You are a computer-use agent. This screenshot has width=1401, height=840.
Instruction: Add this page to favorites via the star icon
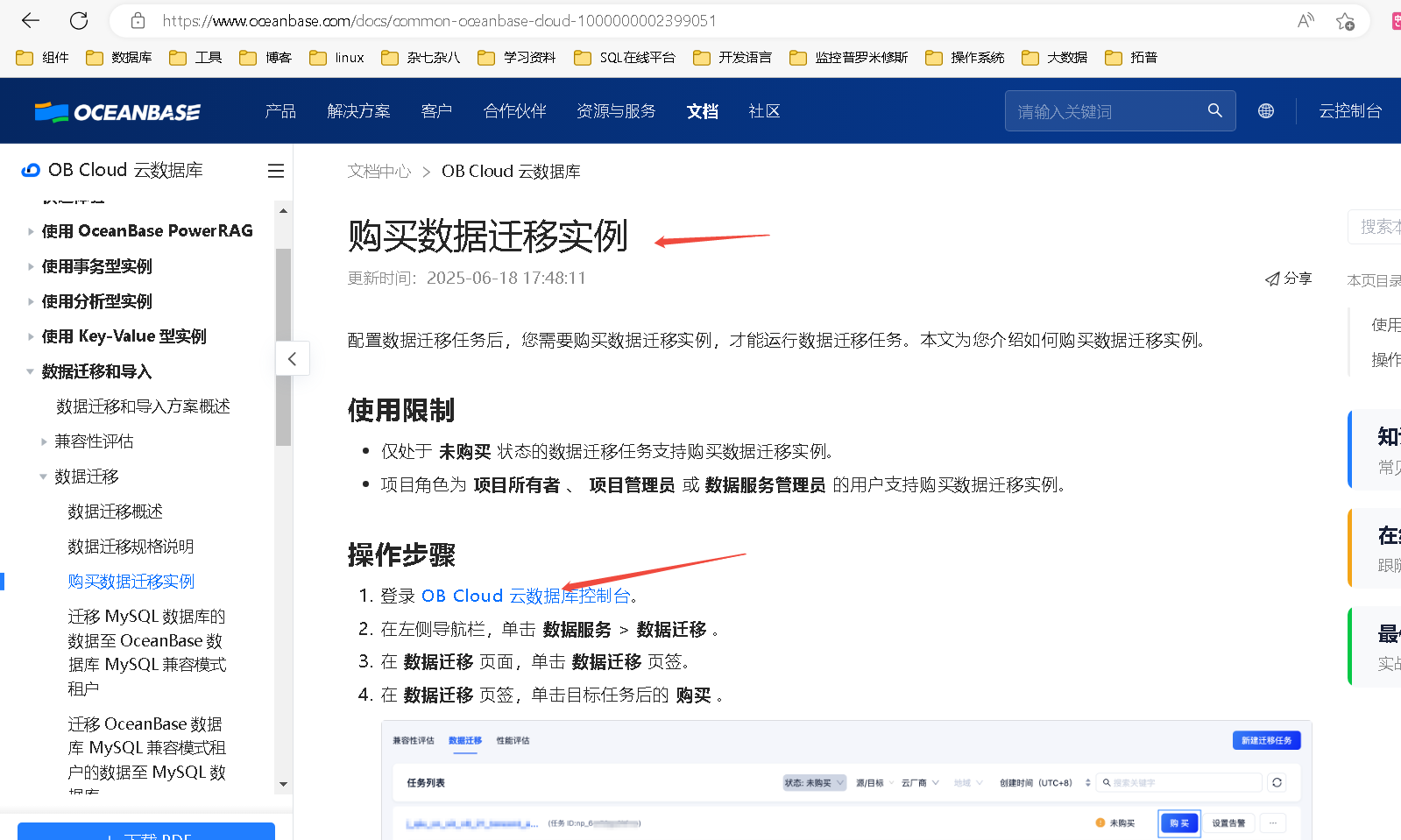point(1345,21)
